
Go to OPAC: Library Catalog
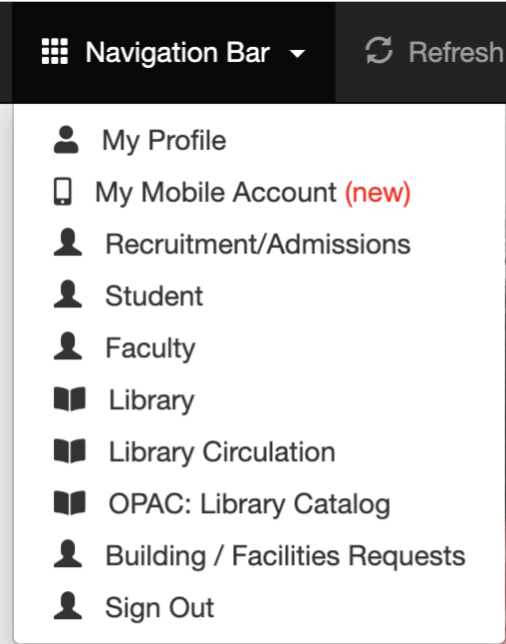point(259,504)
